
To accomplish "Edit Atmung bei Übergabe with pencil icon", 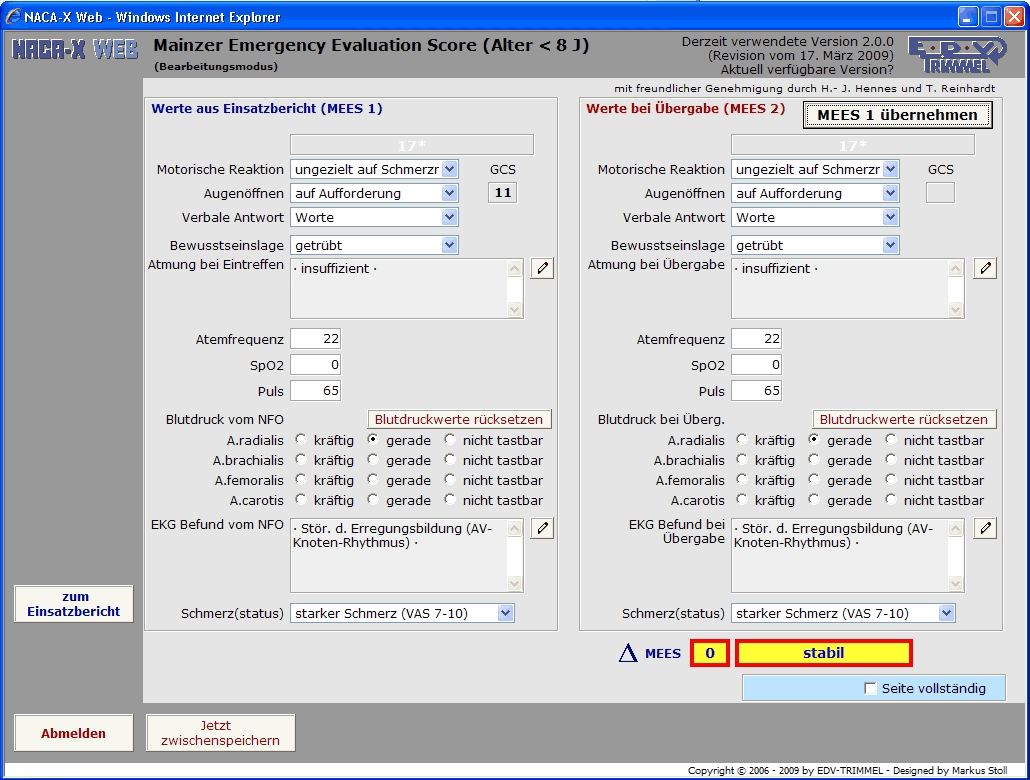I will [985, 268].
